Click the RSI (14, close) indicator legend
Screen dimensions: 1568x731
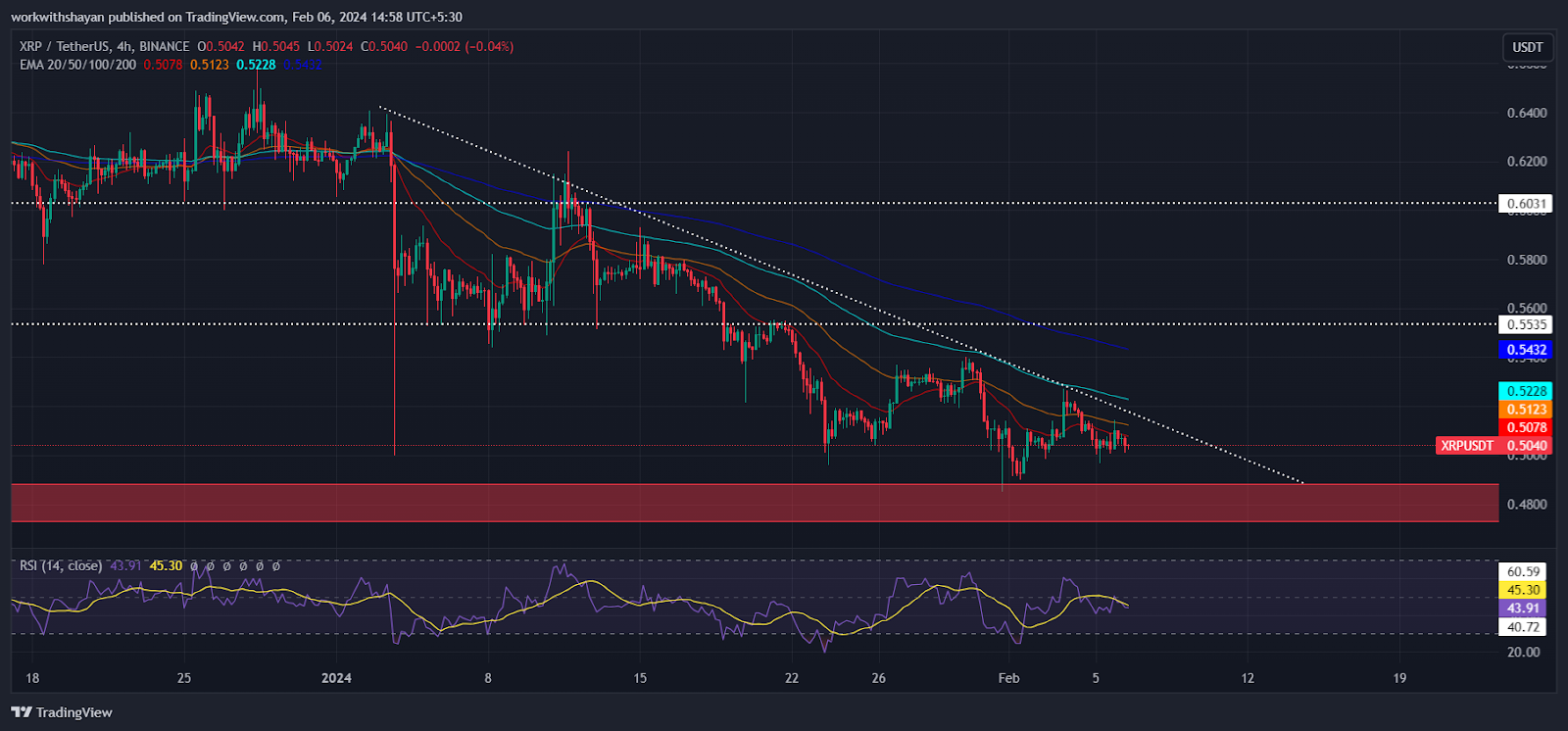click(61, 565)
